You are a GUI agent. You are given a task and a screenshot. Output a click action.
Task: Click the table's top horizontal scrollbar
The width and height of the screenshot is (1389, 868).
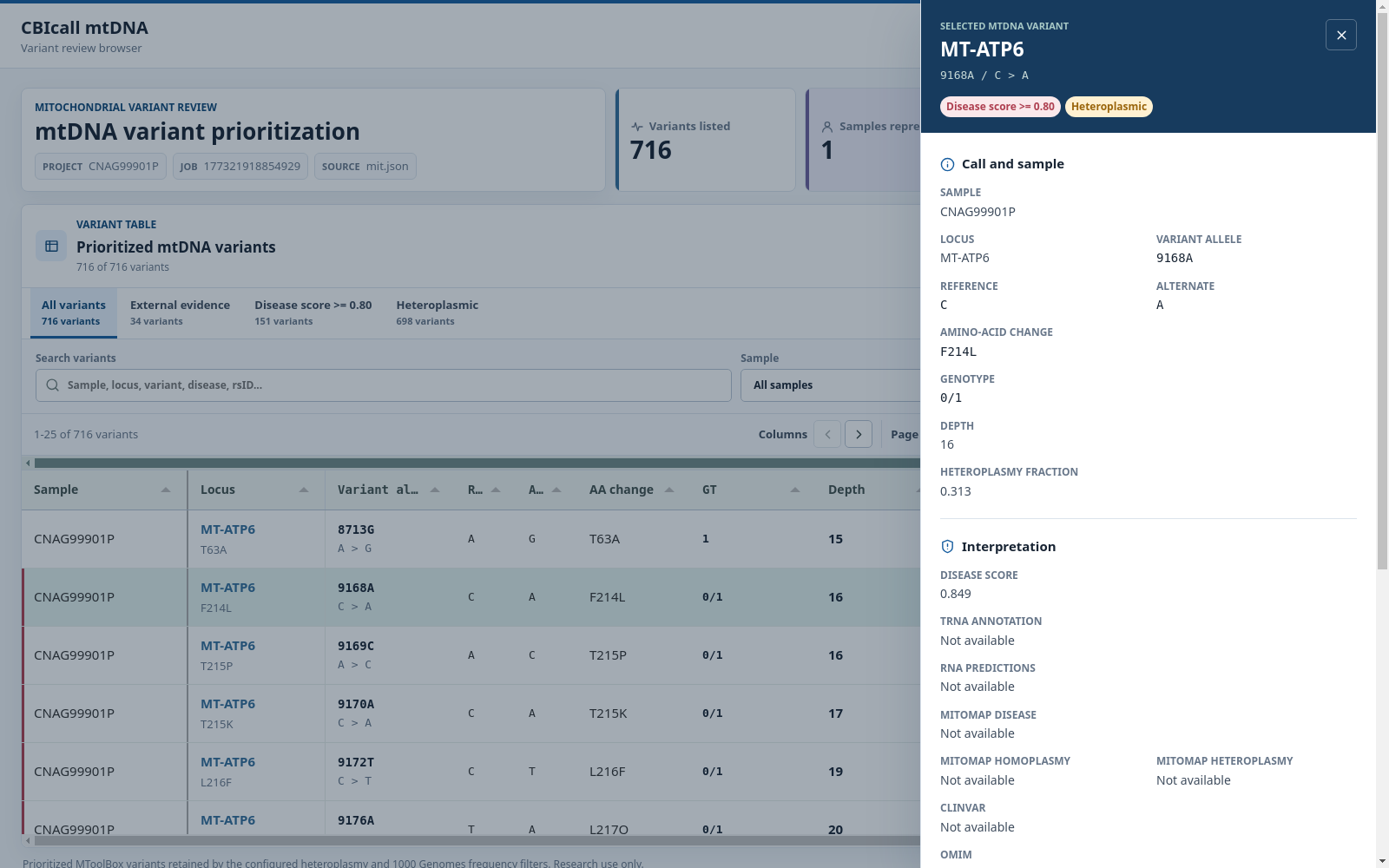tap(477, 463)
